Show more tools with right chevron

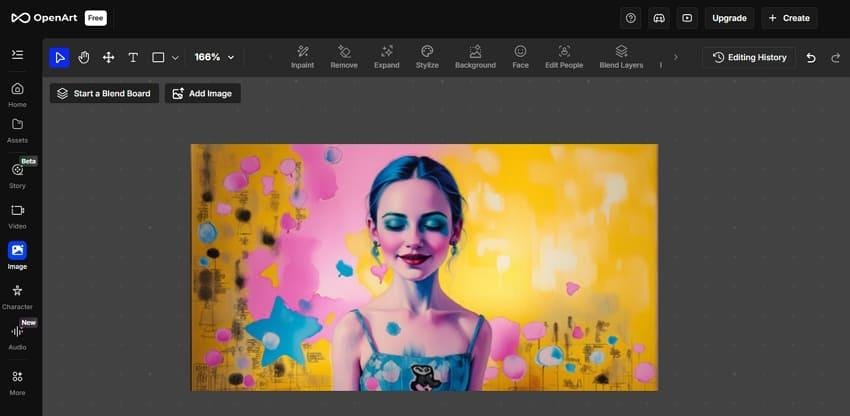[675, 57]
